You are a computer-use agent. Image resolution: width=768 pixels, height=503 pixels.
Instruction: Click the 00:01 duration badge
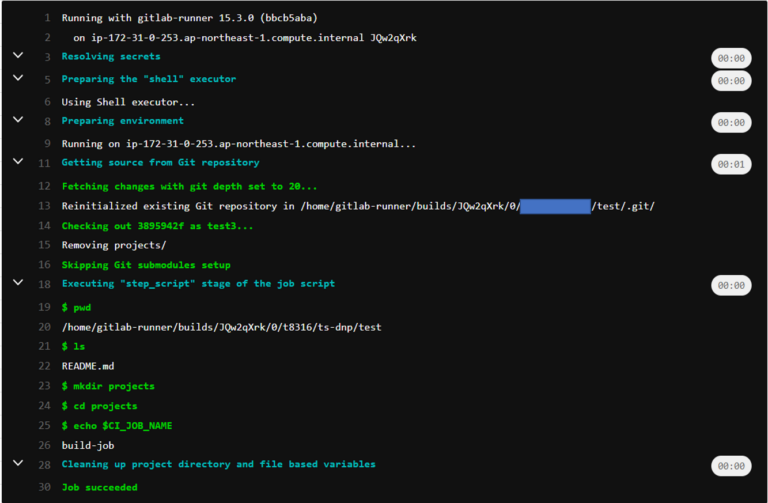[x=730, y=164]
